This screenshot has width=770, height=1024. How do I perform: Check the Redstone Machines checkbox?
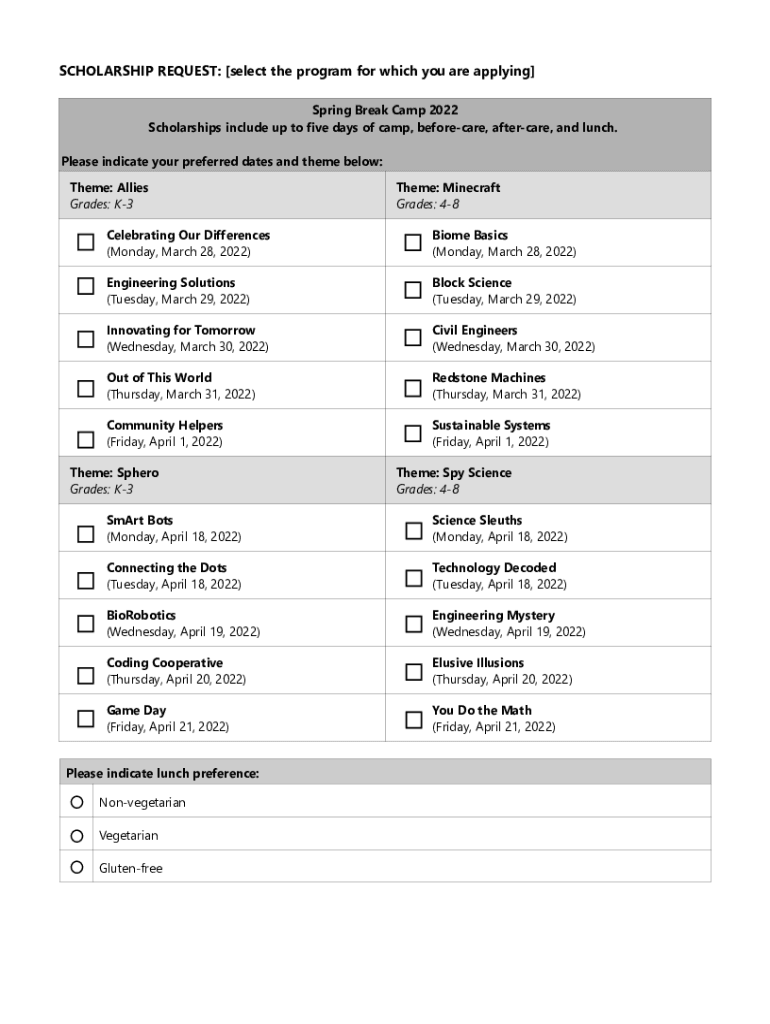412,387
